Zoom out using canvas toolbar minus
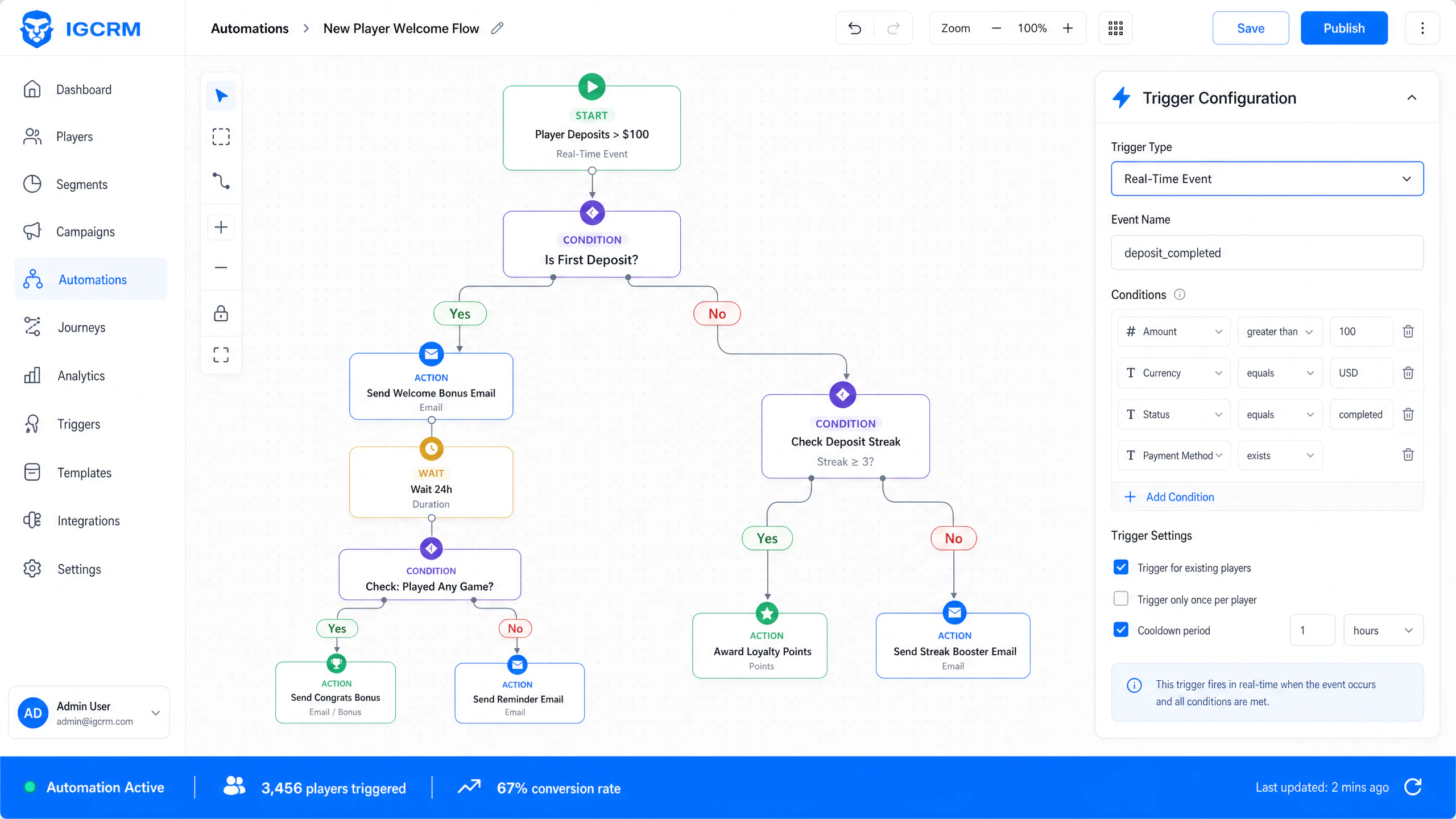 (x=221, y=267)
